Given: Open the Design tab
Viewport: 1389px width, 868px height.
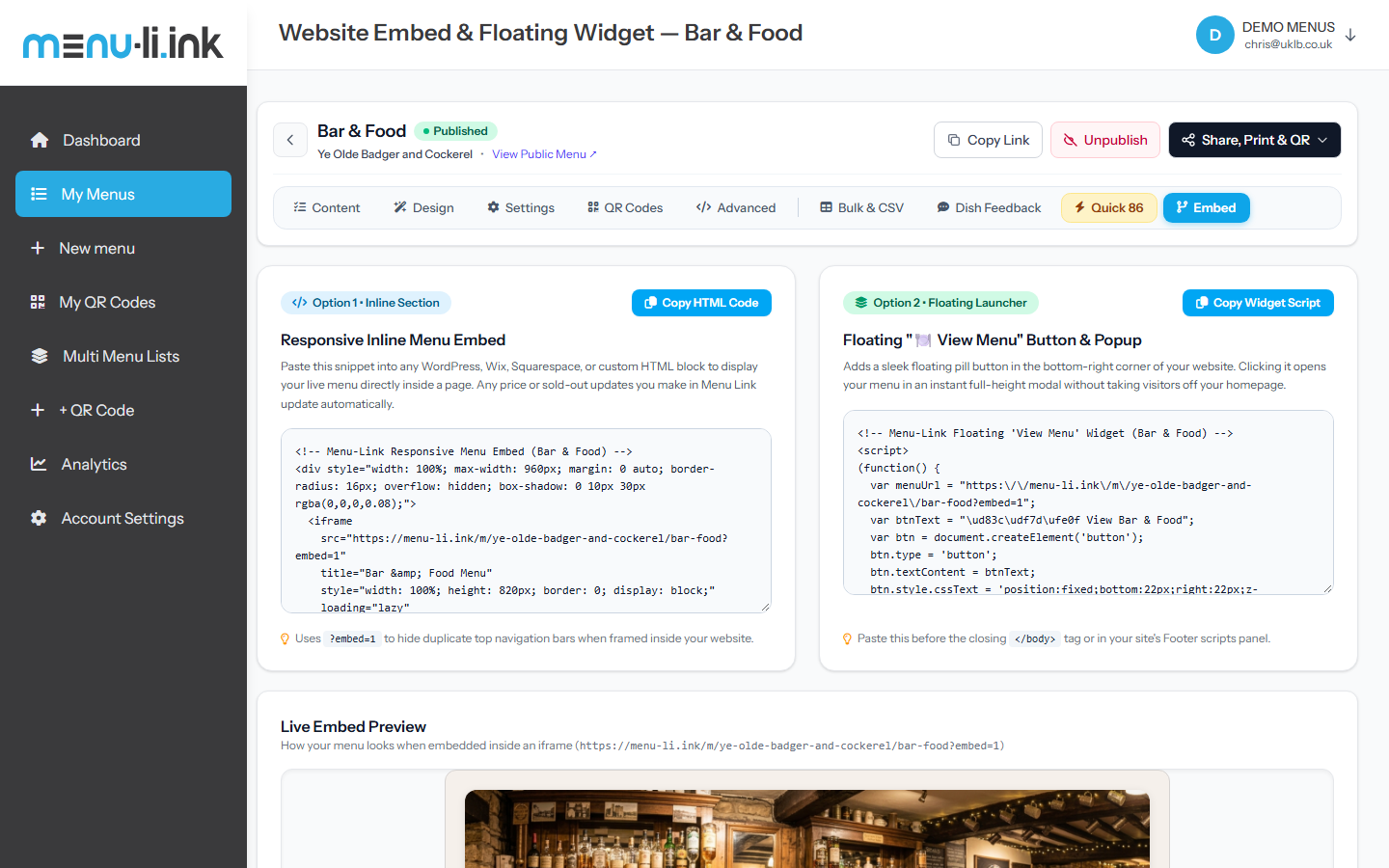Looking at the screenshot, I should coord(423,207).
